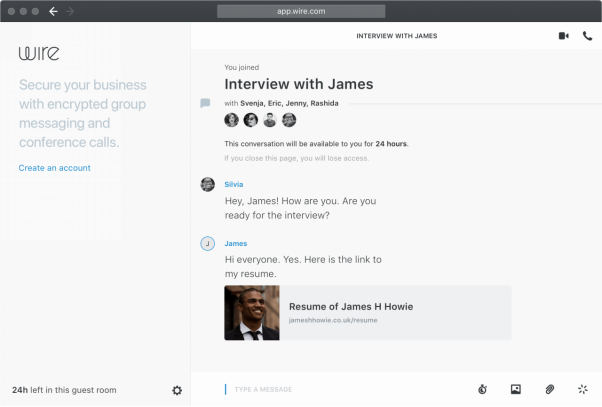Start a video call

tap(564, 36)
